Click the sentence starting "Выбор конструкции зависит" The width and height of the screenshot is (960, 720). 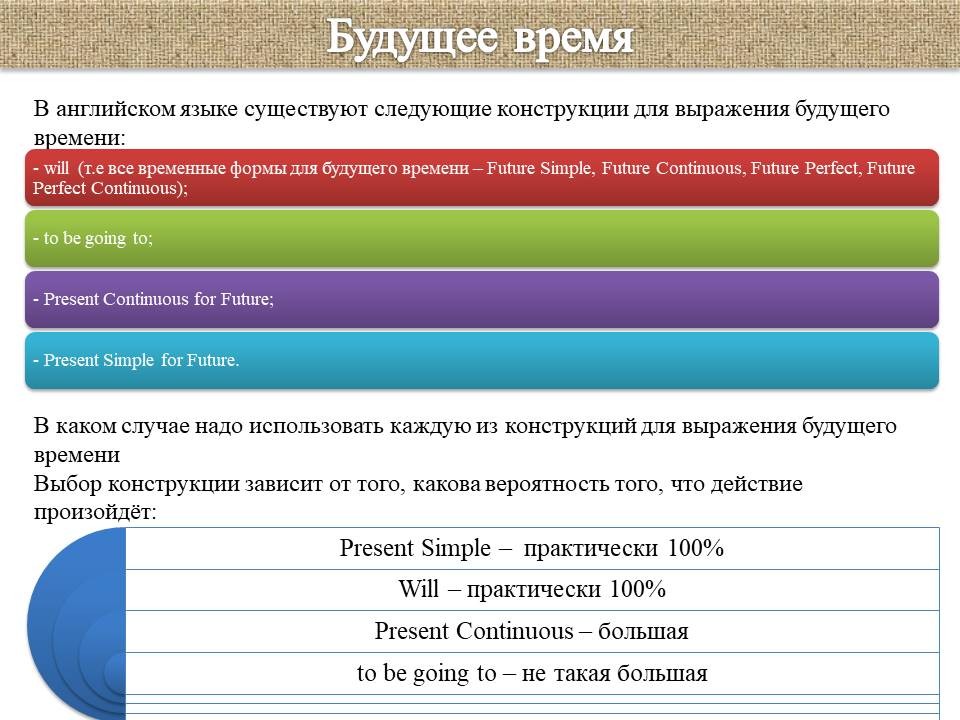[417, 485]
